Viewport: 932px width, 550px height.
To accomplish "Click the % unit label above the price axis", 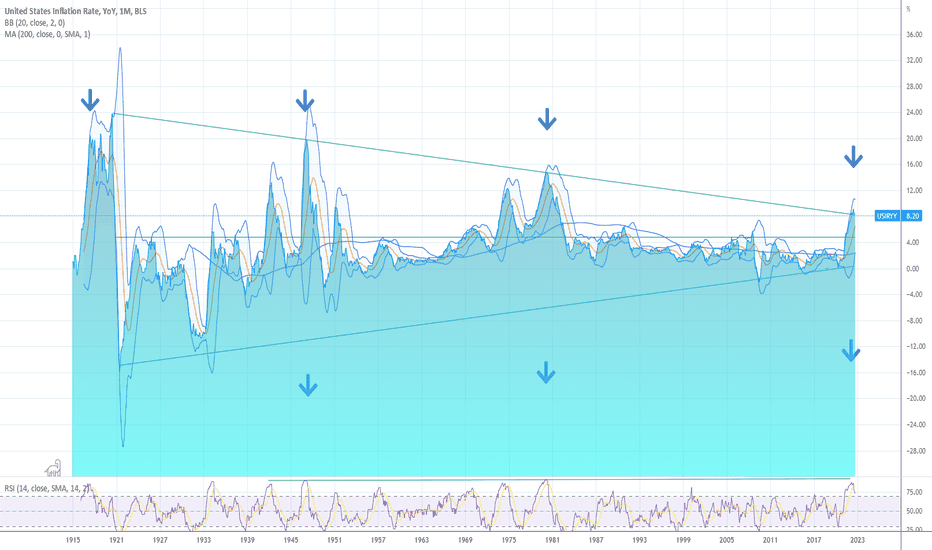I will 908,9.
